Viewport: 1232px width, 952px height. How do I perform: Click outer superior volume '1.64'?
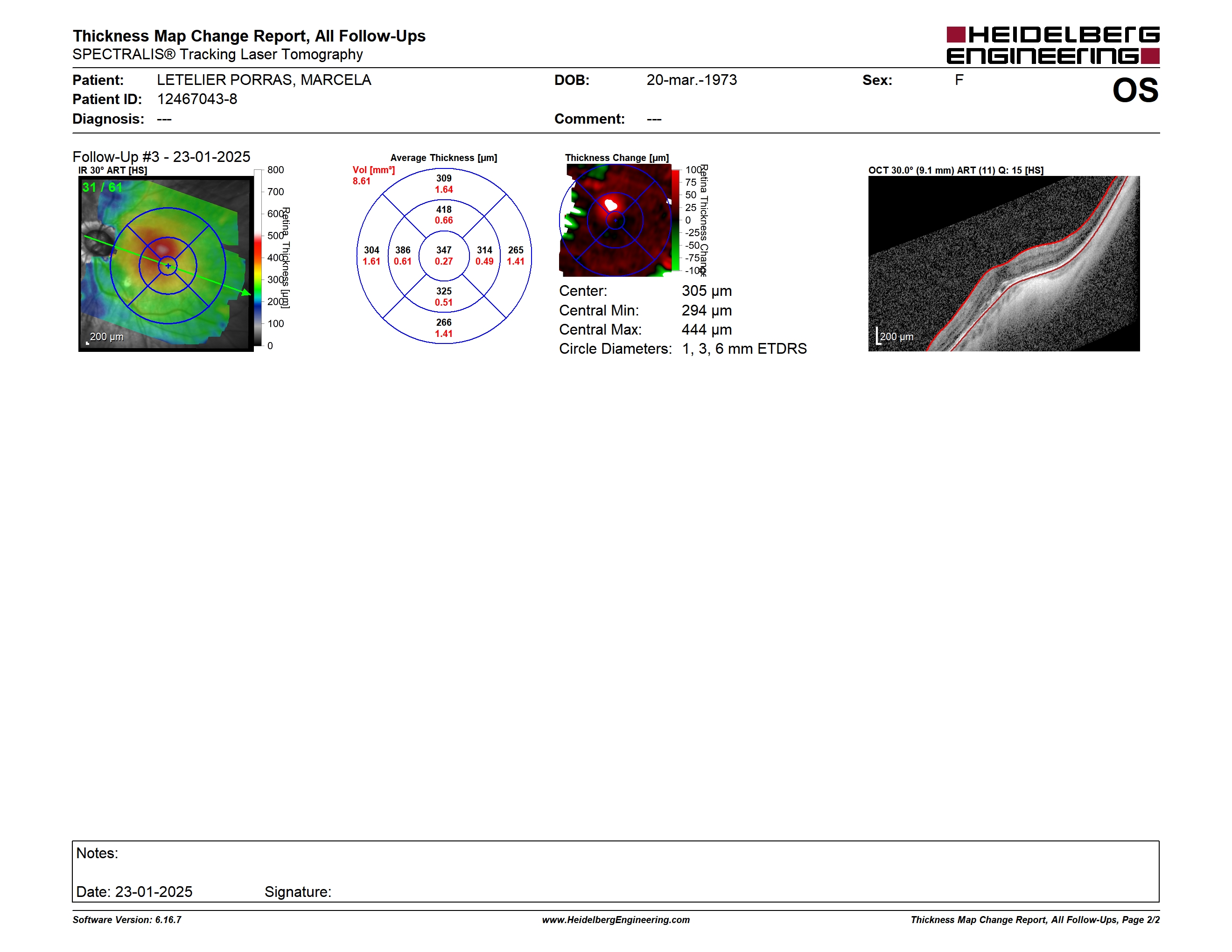[444, 189]
